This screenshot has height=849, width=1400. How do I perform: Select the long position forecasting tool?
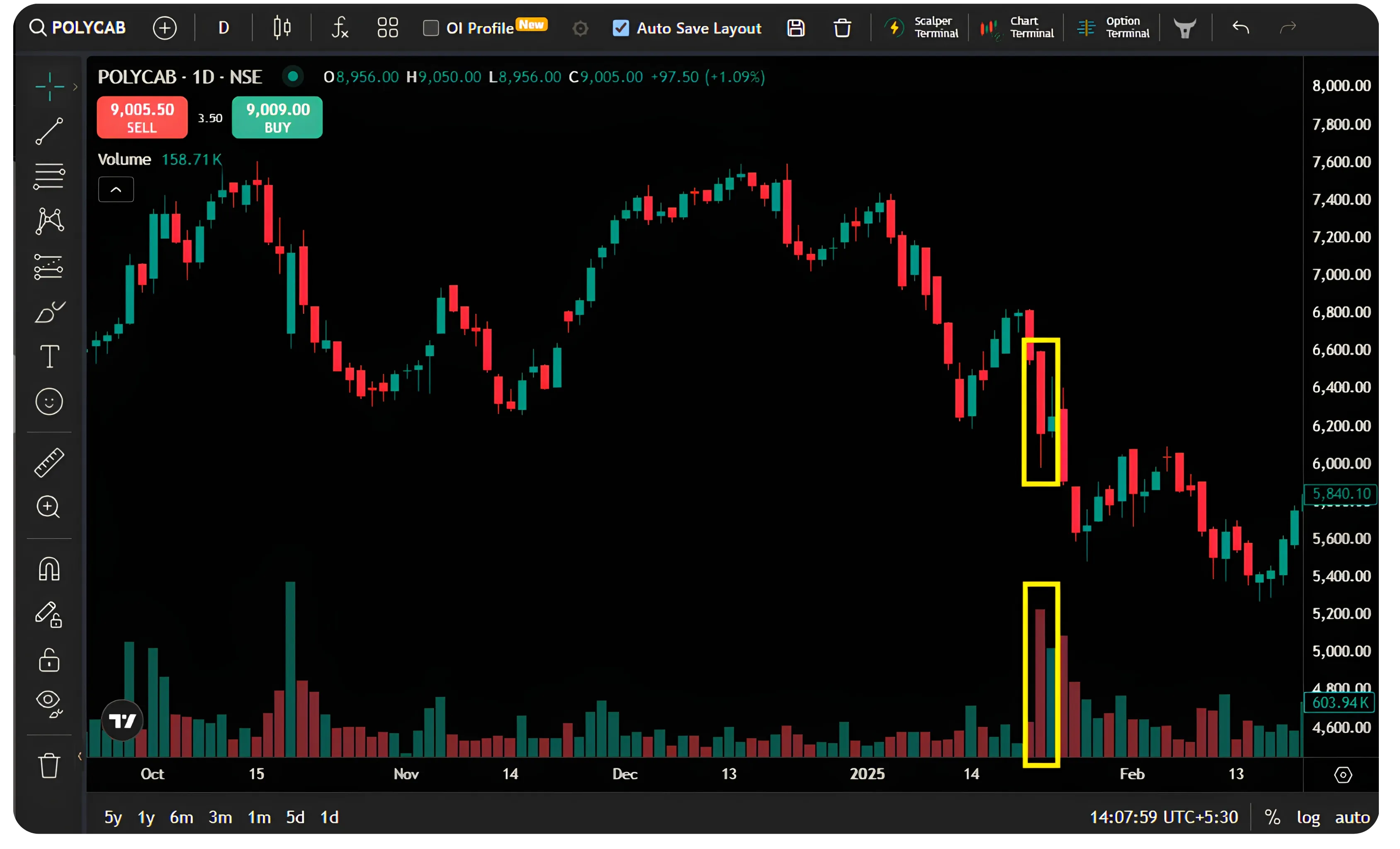pos(49,267)
